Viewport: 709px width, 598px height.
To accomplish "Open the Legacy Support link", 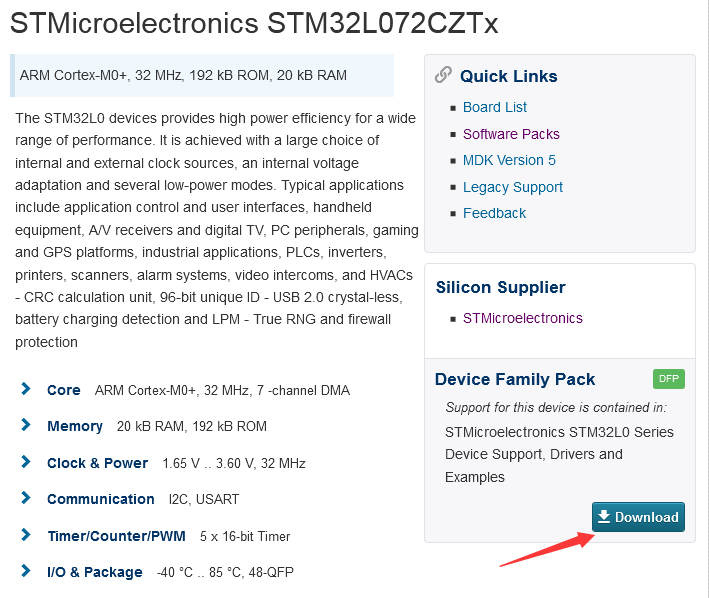I will pyautogui.click(x=513, y=187).
